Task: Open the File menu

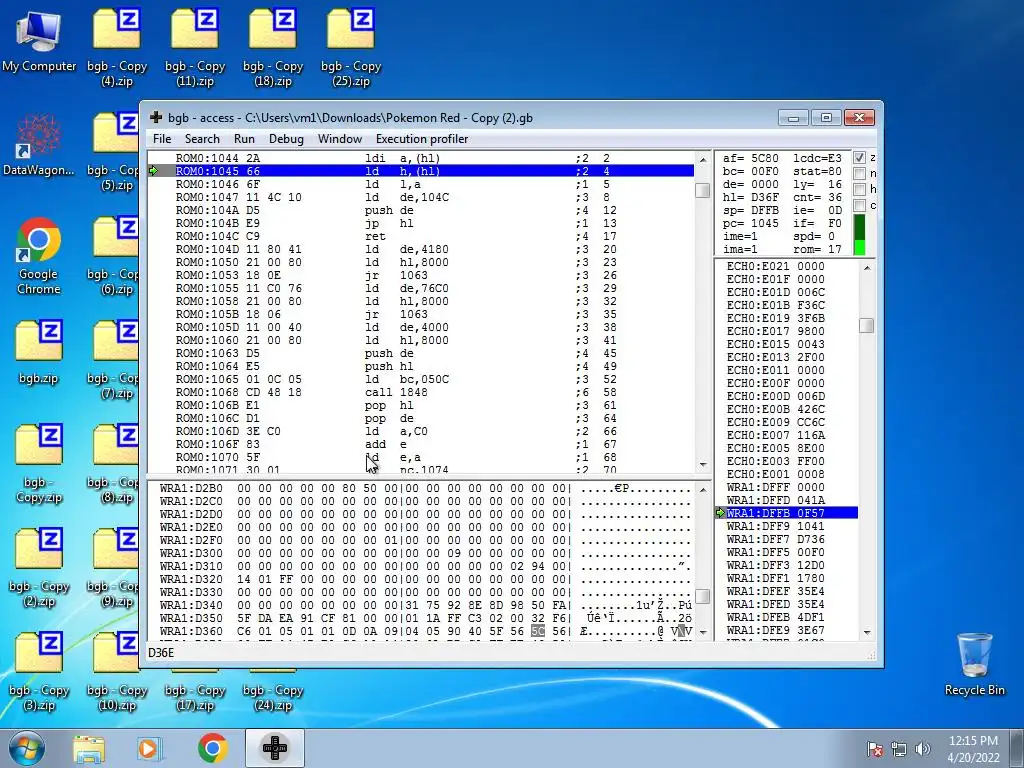Action: (x=162, y=138)
